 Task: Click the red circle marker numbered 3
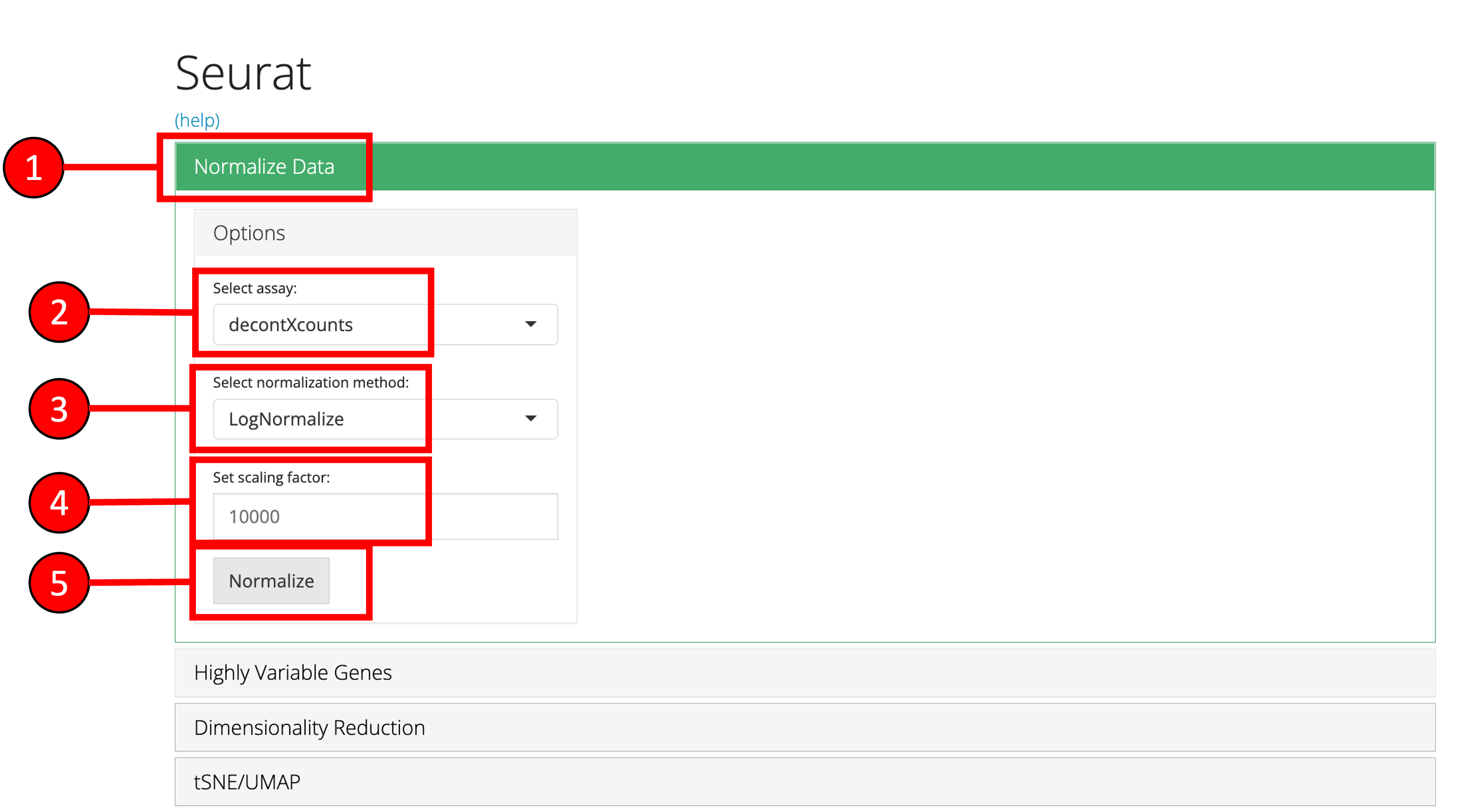(59, 409)
